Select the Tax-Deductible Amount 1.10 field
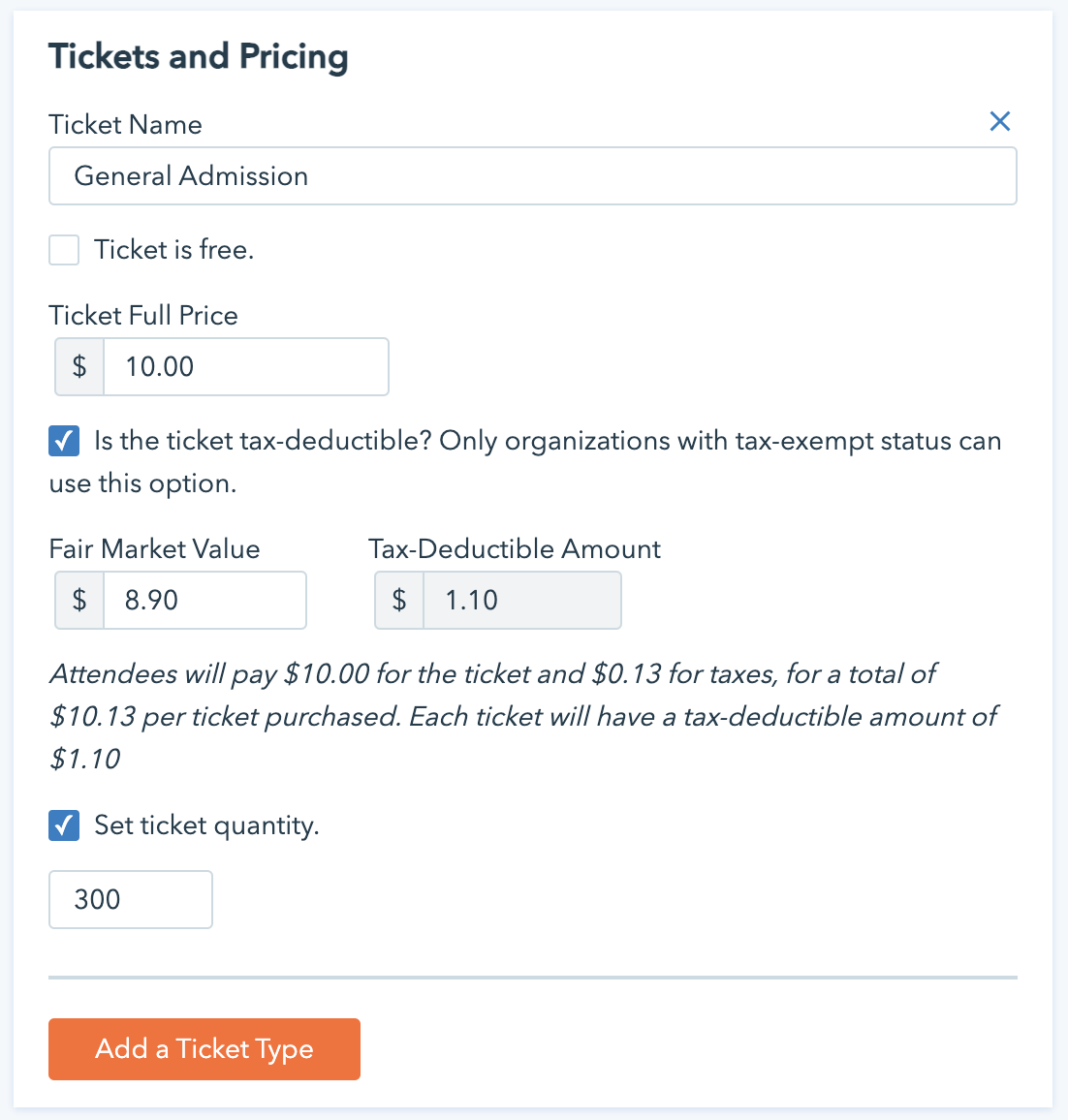This screenshot has height=1120, width=1068. pos(521,600)
